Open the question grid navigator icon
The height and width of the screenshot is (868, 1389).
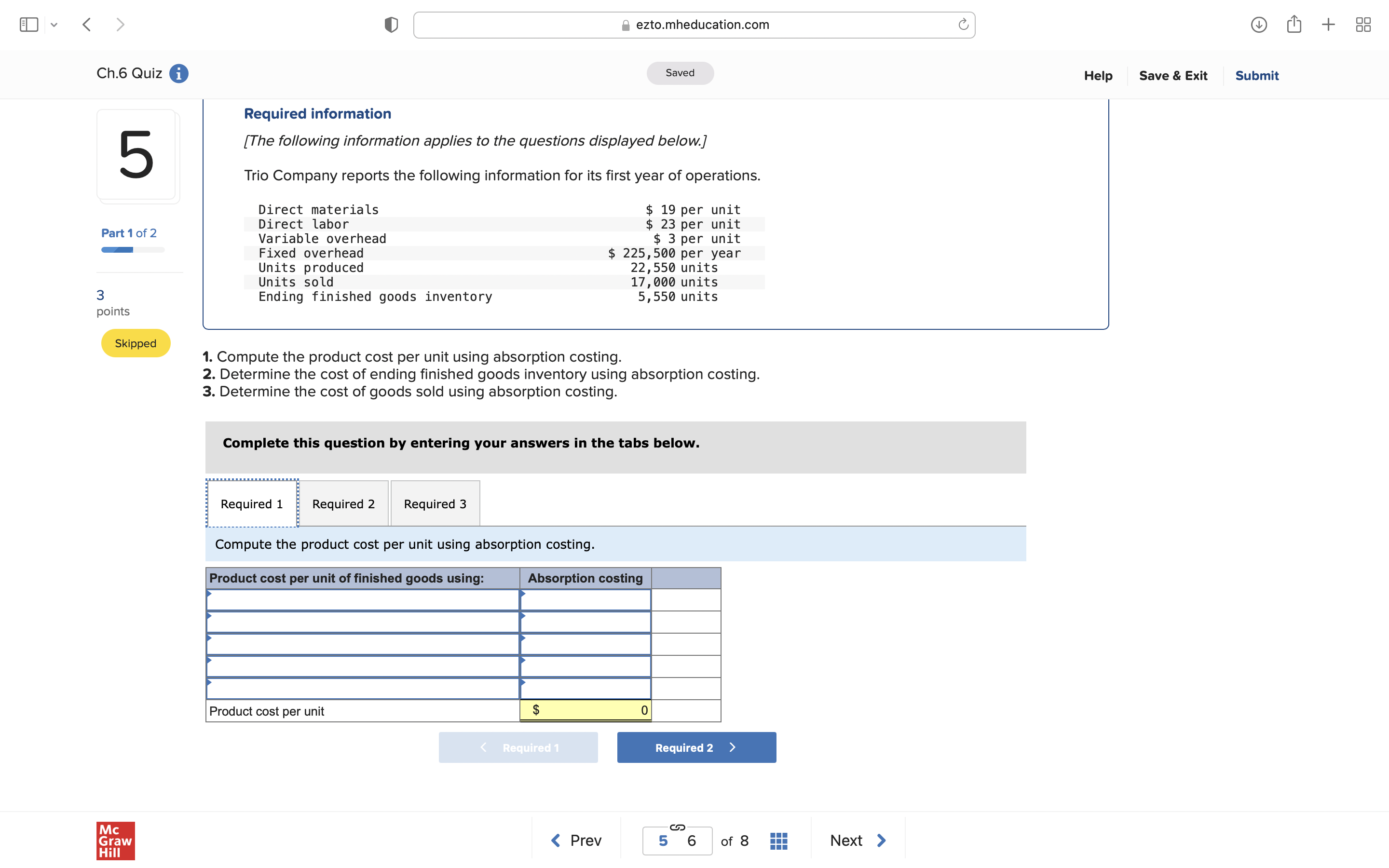click(778, 841)
